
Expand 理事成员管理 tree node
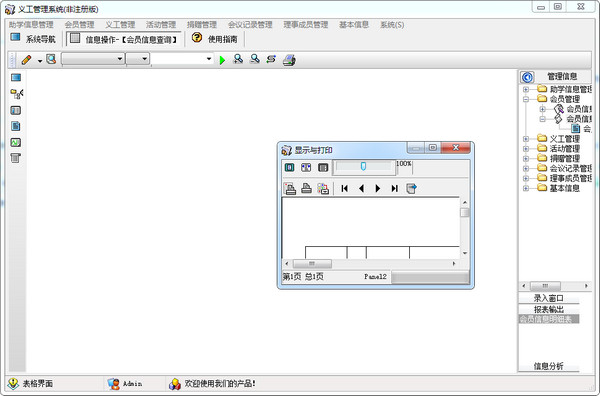526,179
